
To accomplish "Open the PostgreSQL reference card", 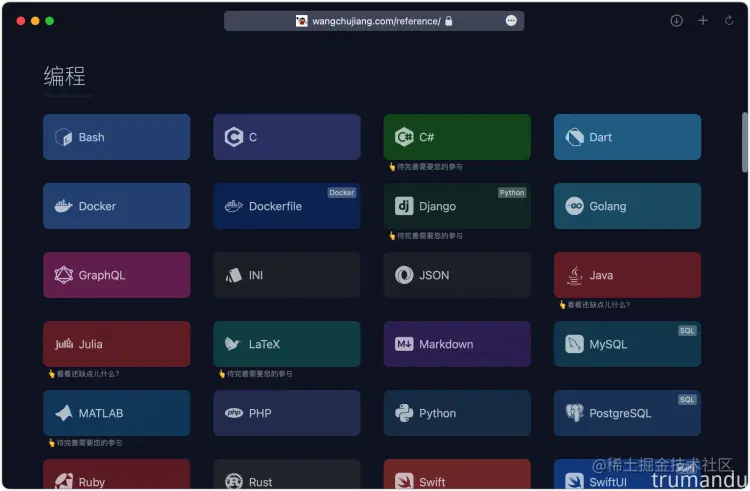I will pos(628,413).
